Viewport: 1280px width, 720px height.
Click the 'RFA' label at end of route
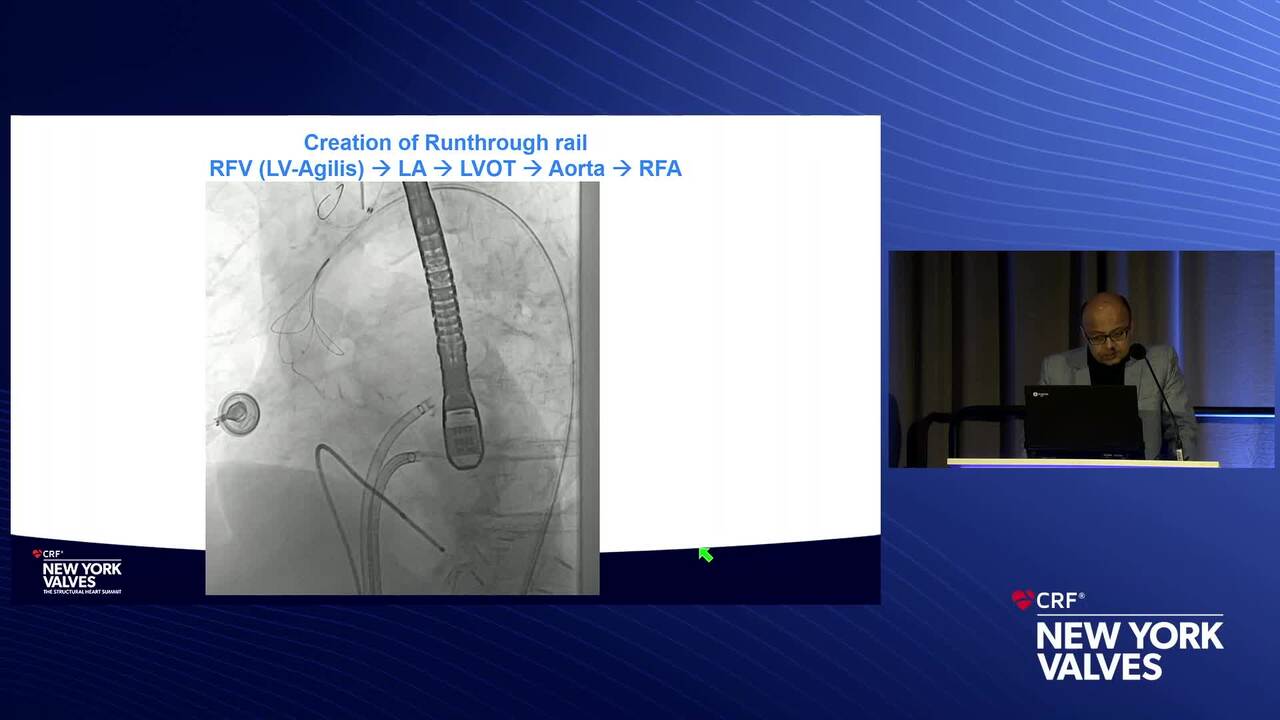click(660, 168)
